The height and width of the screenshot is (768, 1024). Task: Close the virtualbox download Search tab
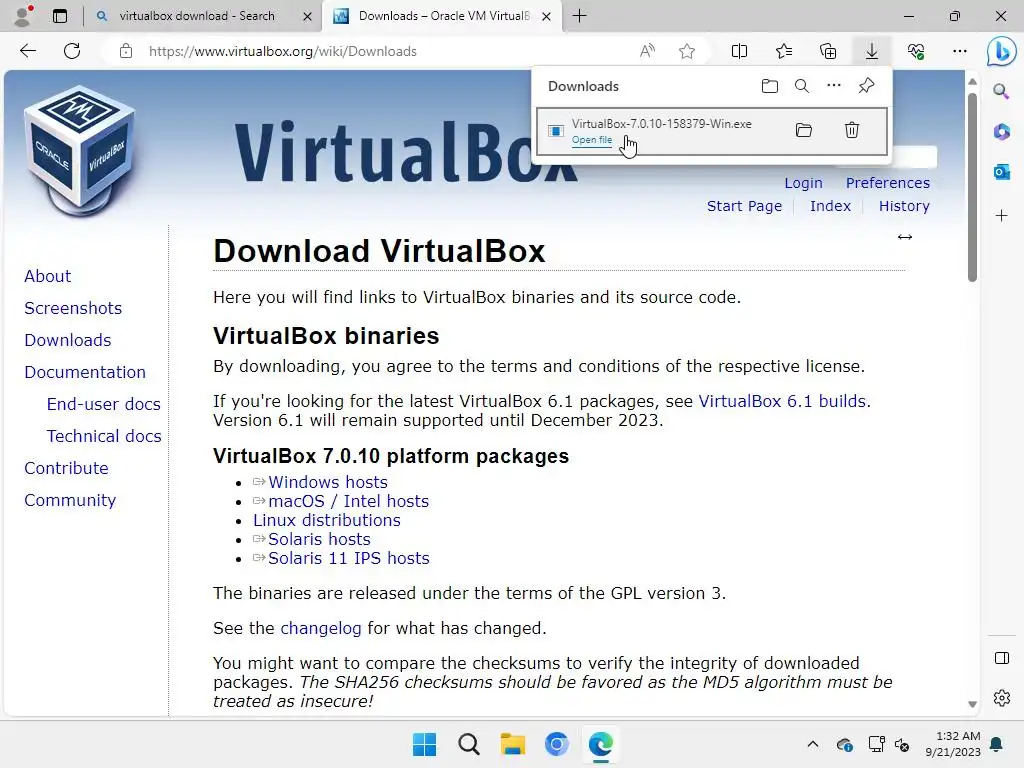coord(307,16)
